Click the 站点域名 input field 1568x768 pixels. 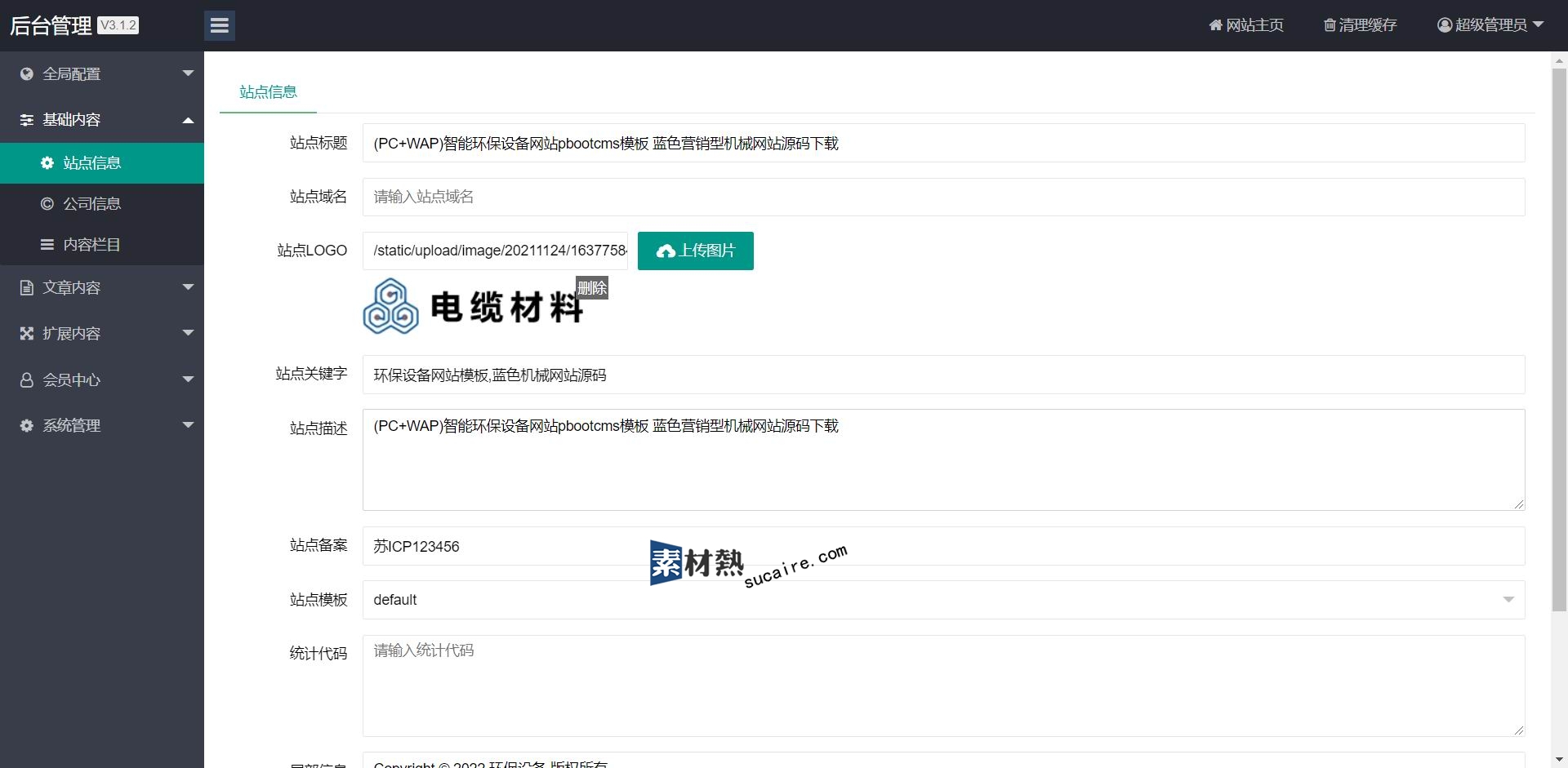coord(943,198)
